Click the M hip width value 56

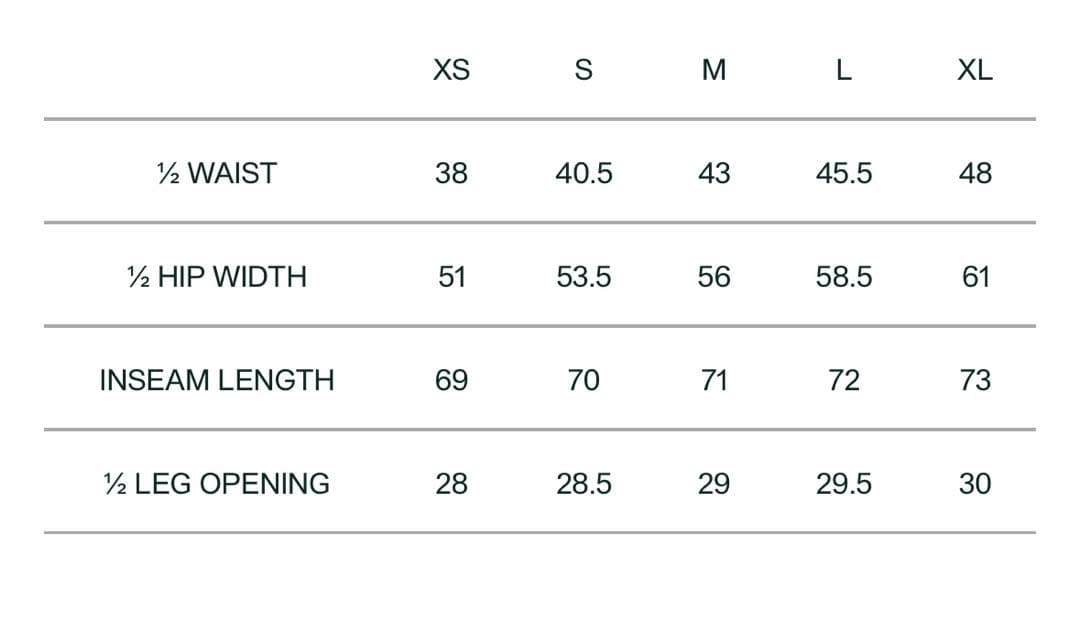pyautogui.click(x=714, y=277)
